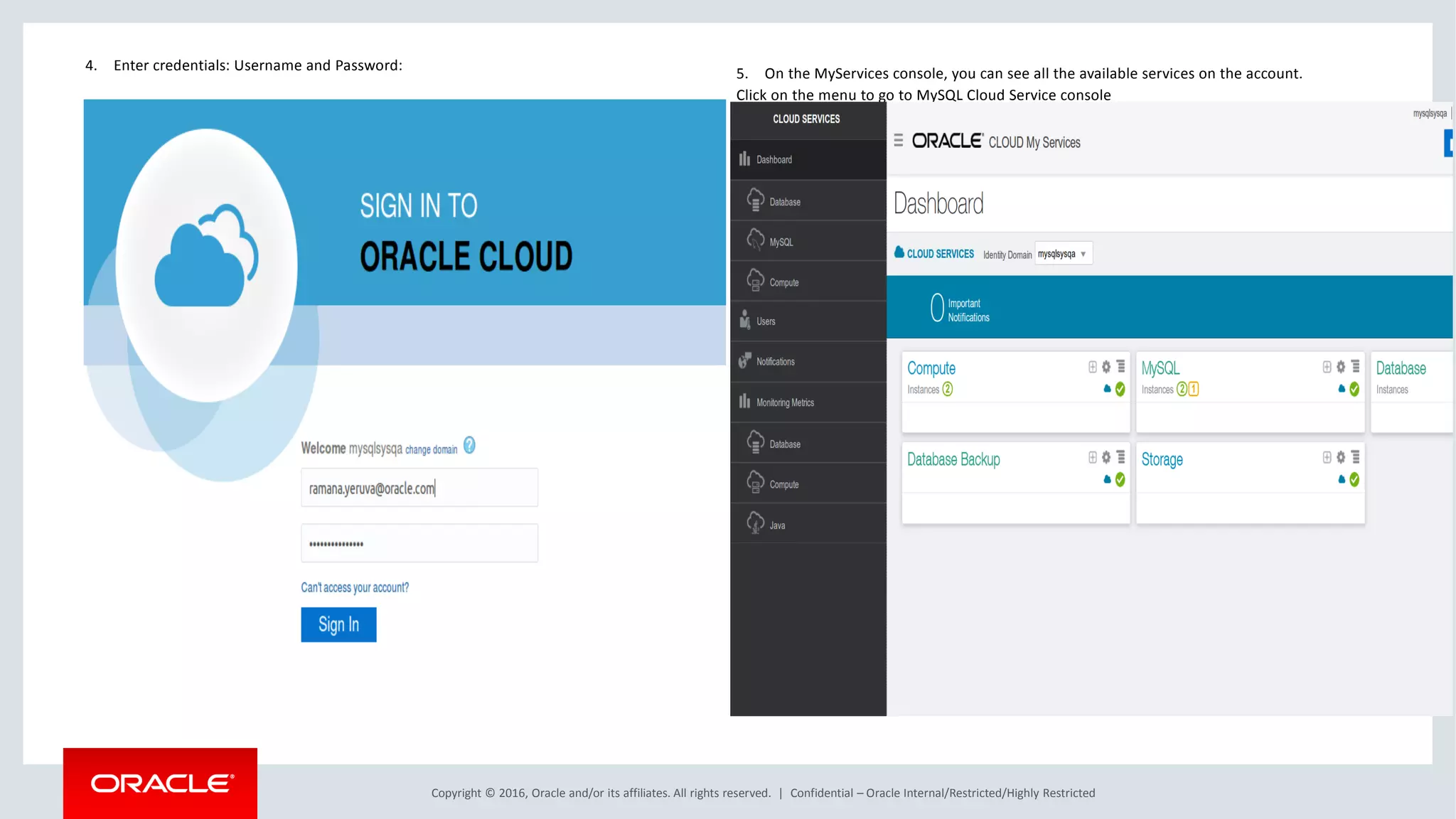
Task: Open the action menu icon on the MySQL card
Action: (1356, 367)
